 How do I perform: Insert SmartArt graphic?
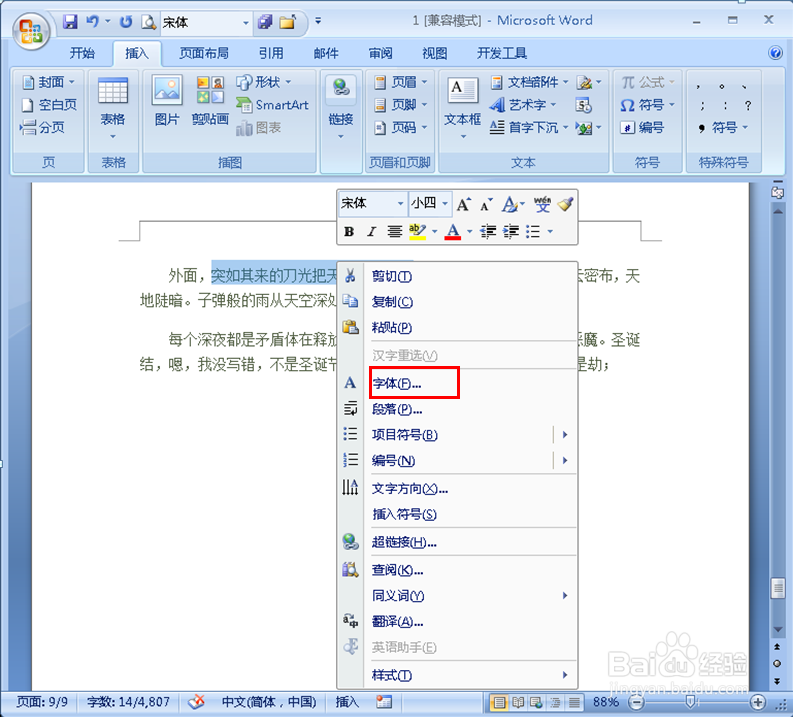273,105
